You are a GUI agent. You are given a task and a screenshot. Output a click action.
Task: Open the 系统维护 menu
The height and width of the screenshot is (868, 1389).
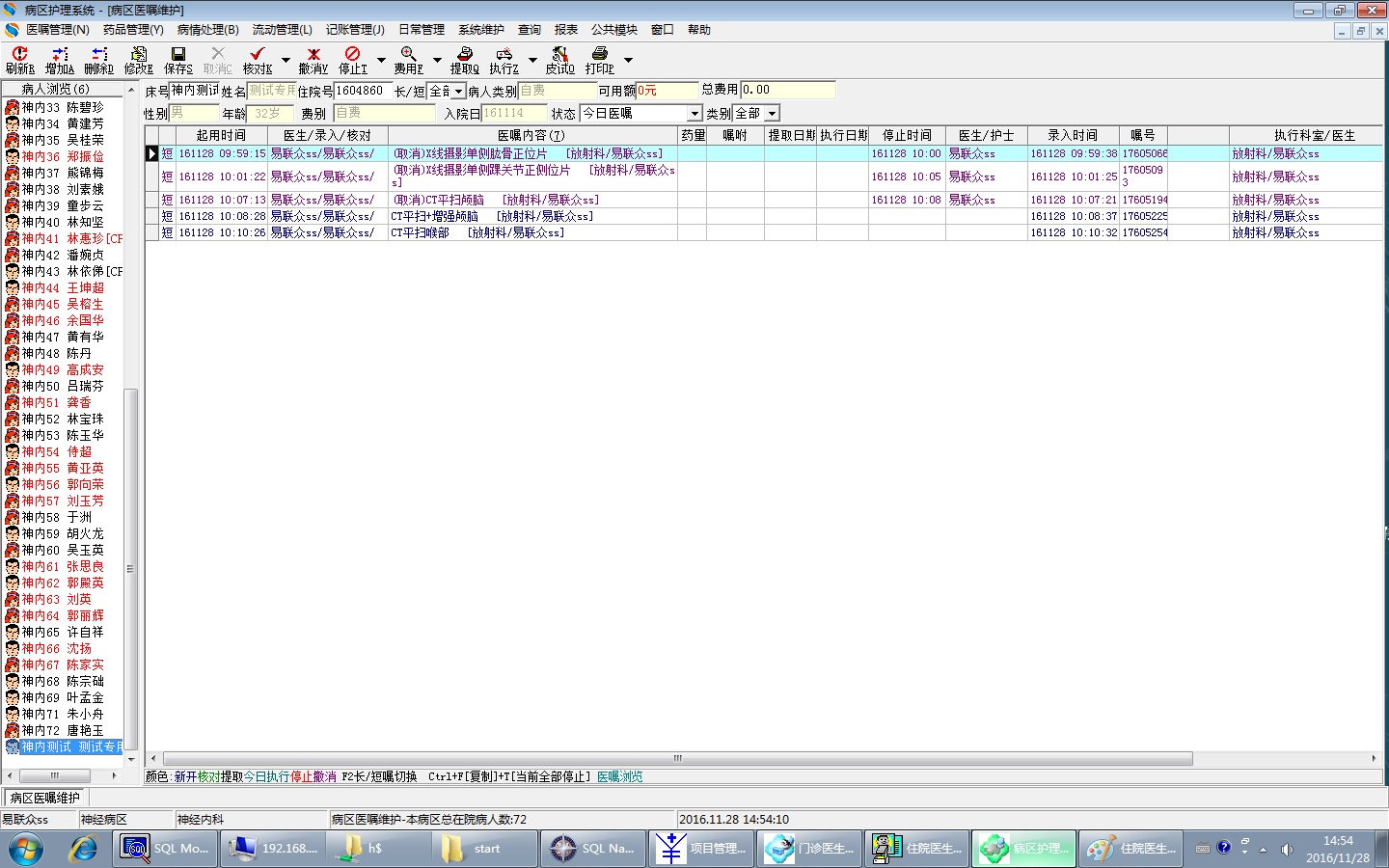(480, 30)
